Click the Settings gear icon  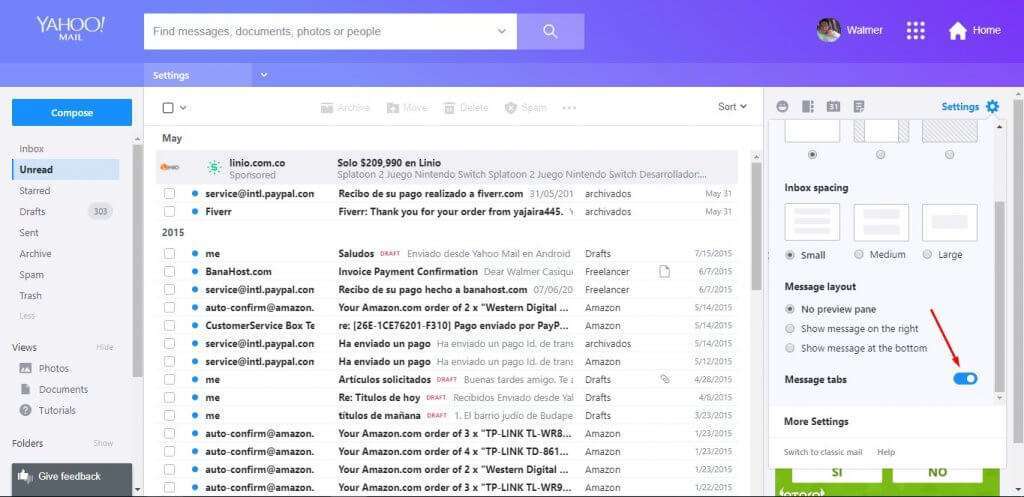click(x=993, y=106)
